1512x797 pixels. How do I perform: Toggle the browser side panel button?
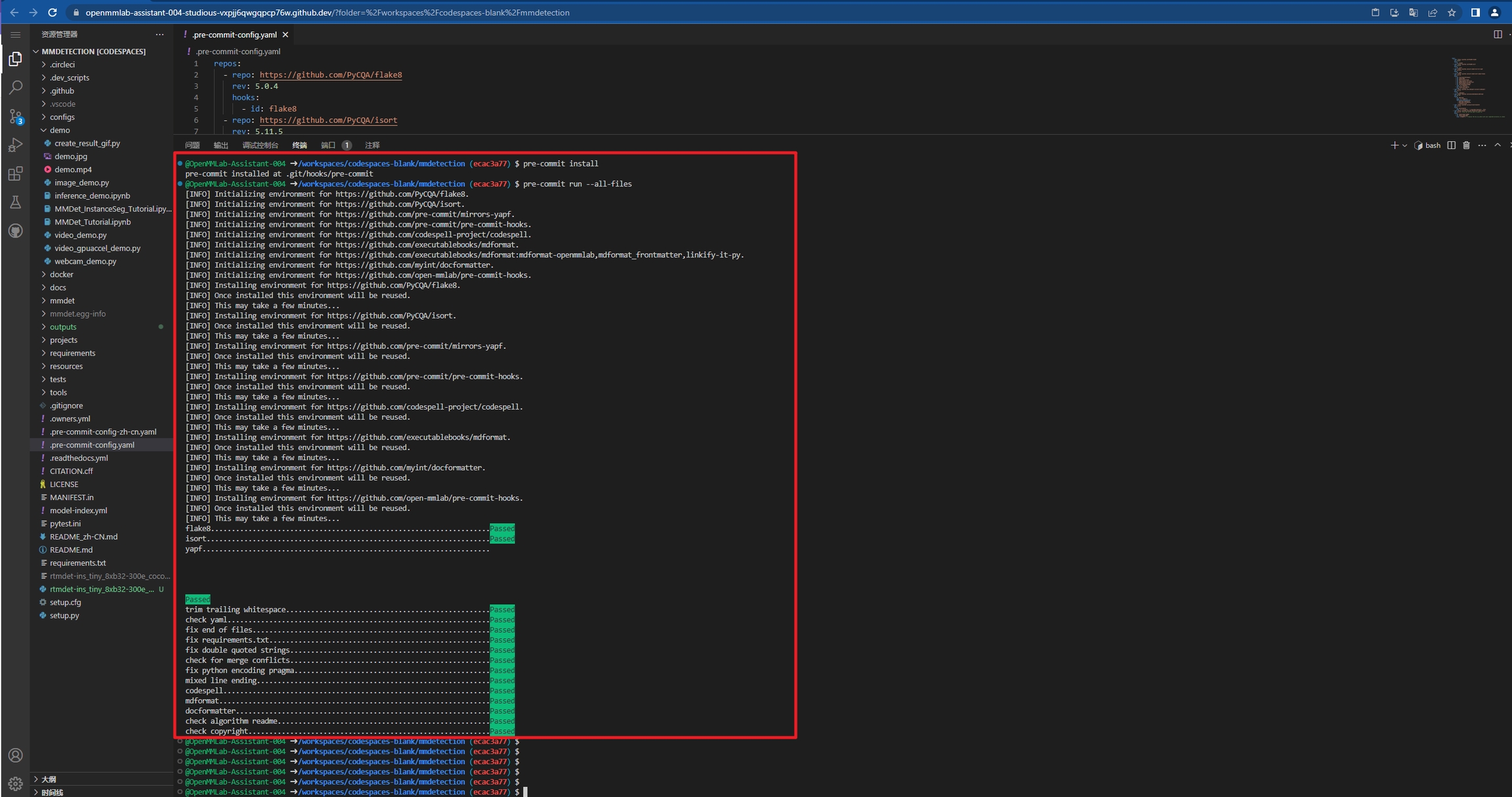coord(1475,12)
